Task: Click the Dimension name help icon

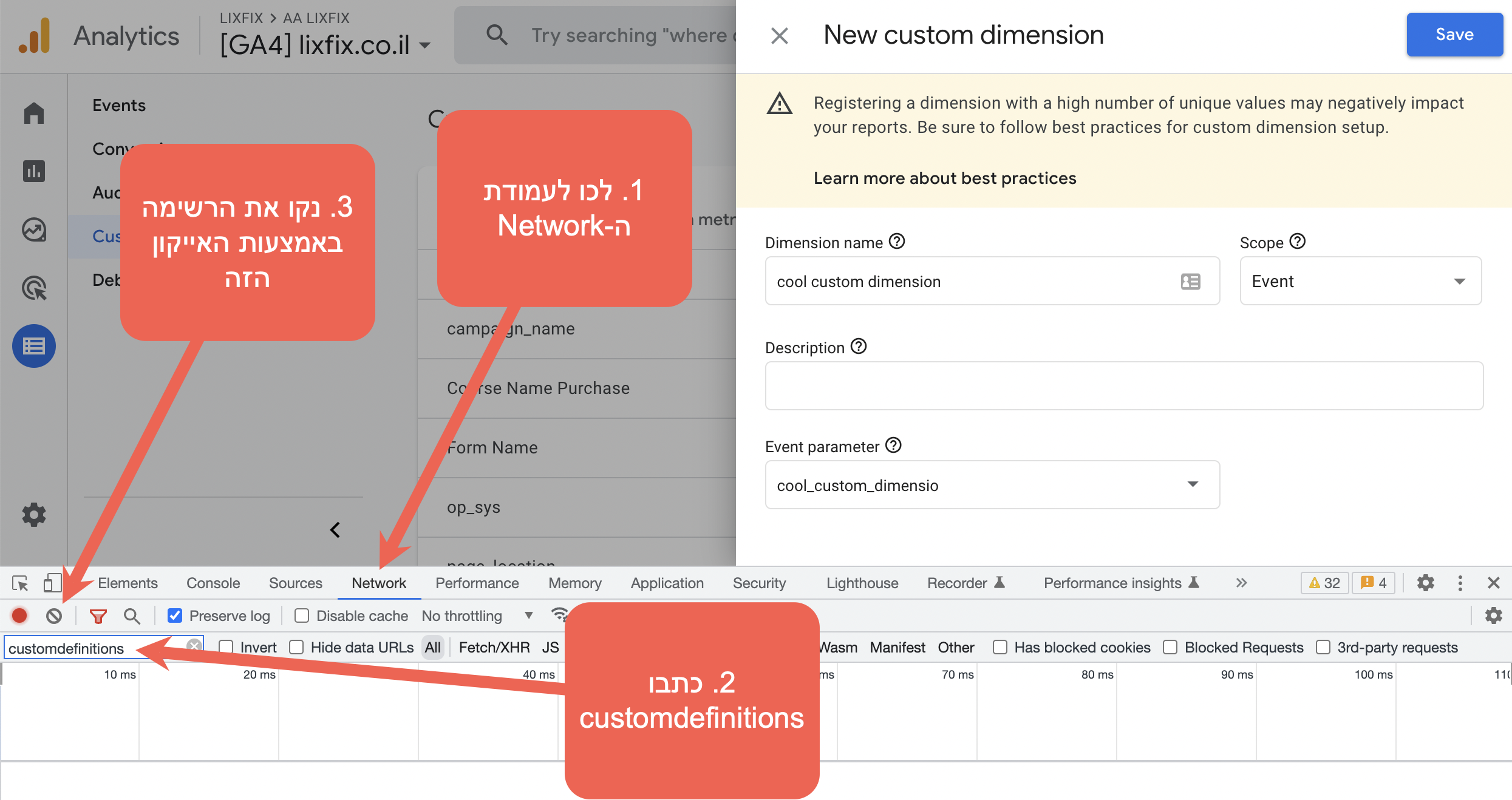Action: 897,242
